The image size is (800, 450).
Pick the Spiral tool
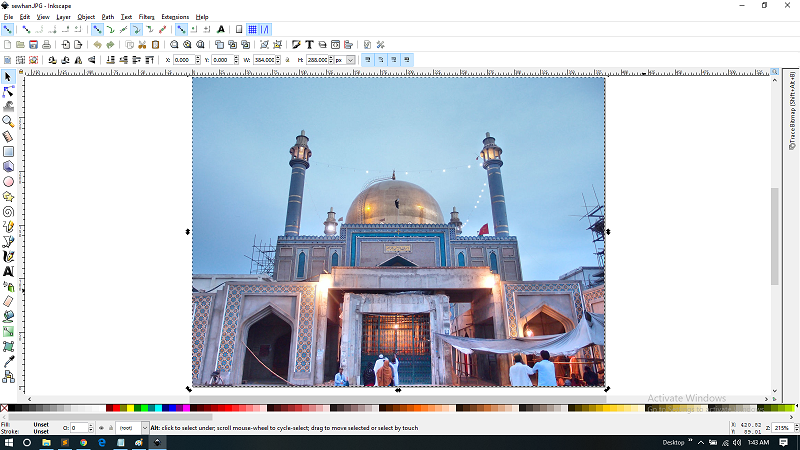click(8, 212)
